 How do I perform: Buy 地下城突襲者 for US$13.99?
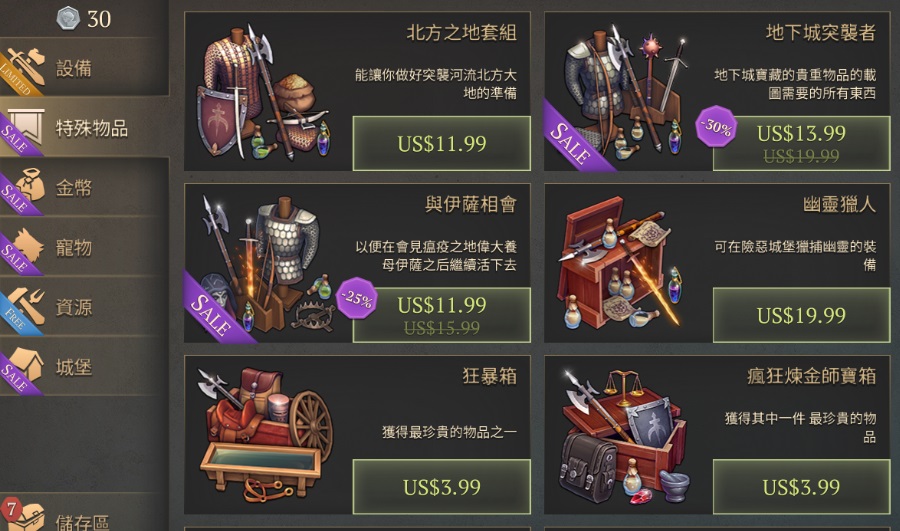pyautogui.click(x=801, y=144)
